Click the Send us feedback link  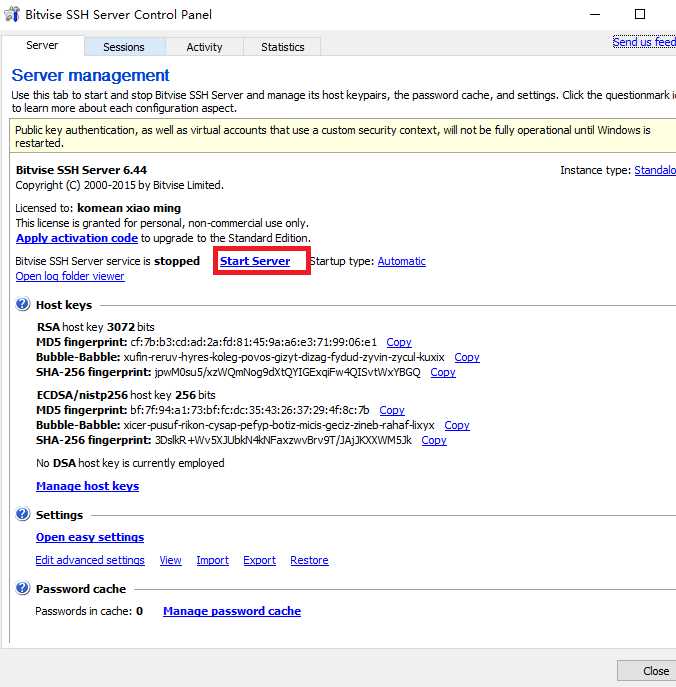pyautogui.click(x=644, y=42)
